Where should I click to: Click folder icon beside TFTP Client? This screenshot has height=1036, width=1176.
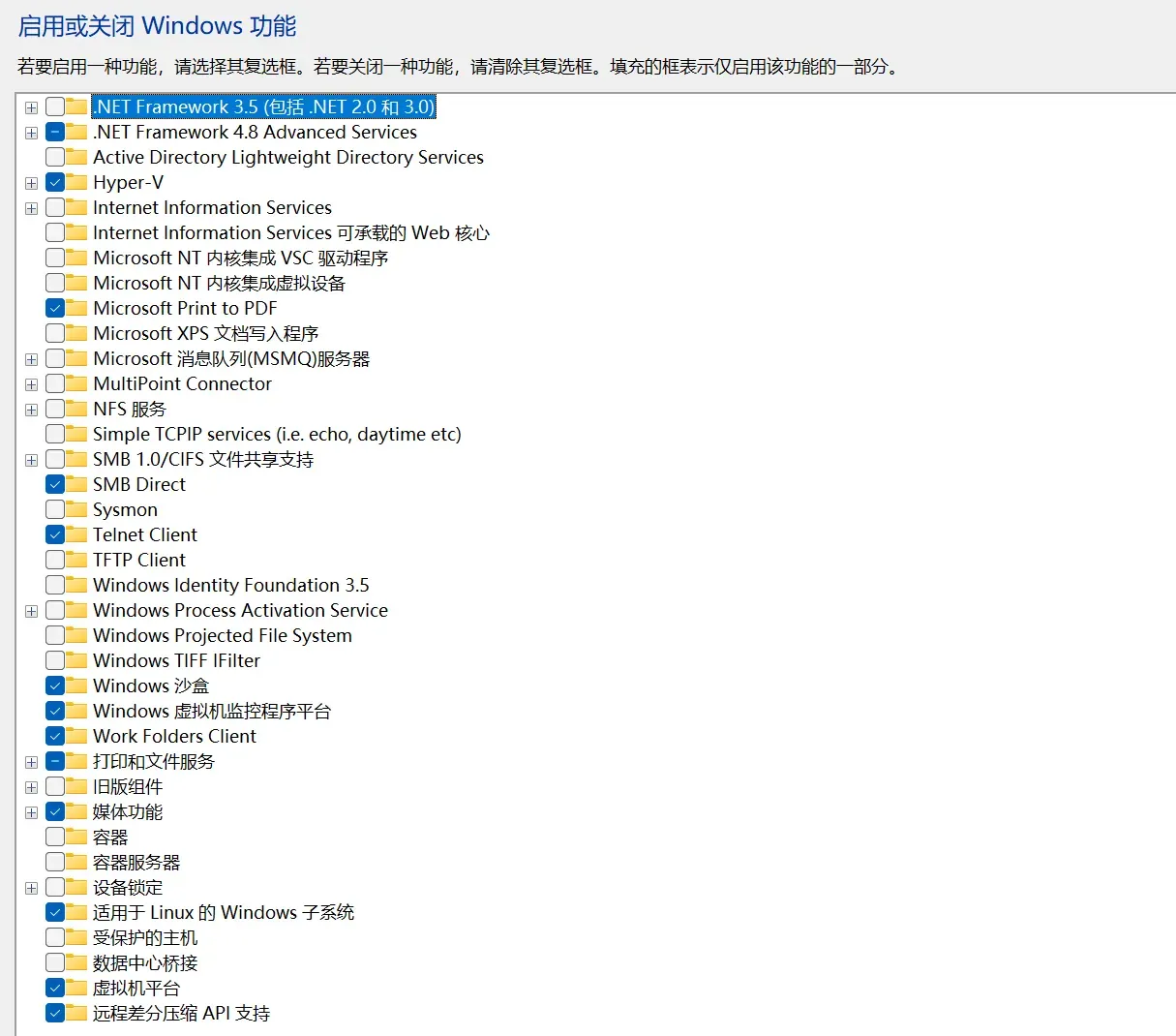tap(76, 560)
